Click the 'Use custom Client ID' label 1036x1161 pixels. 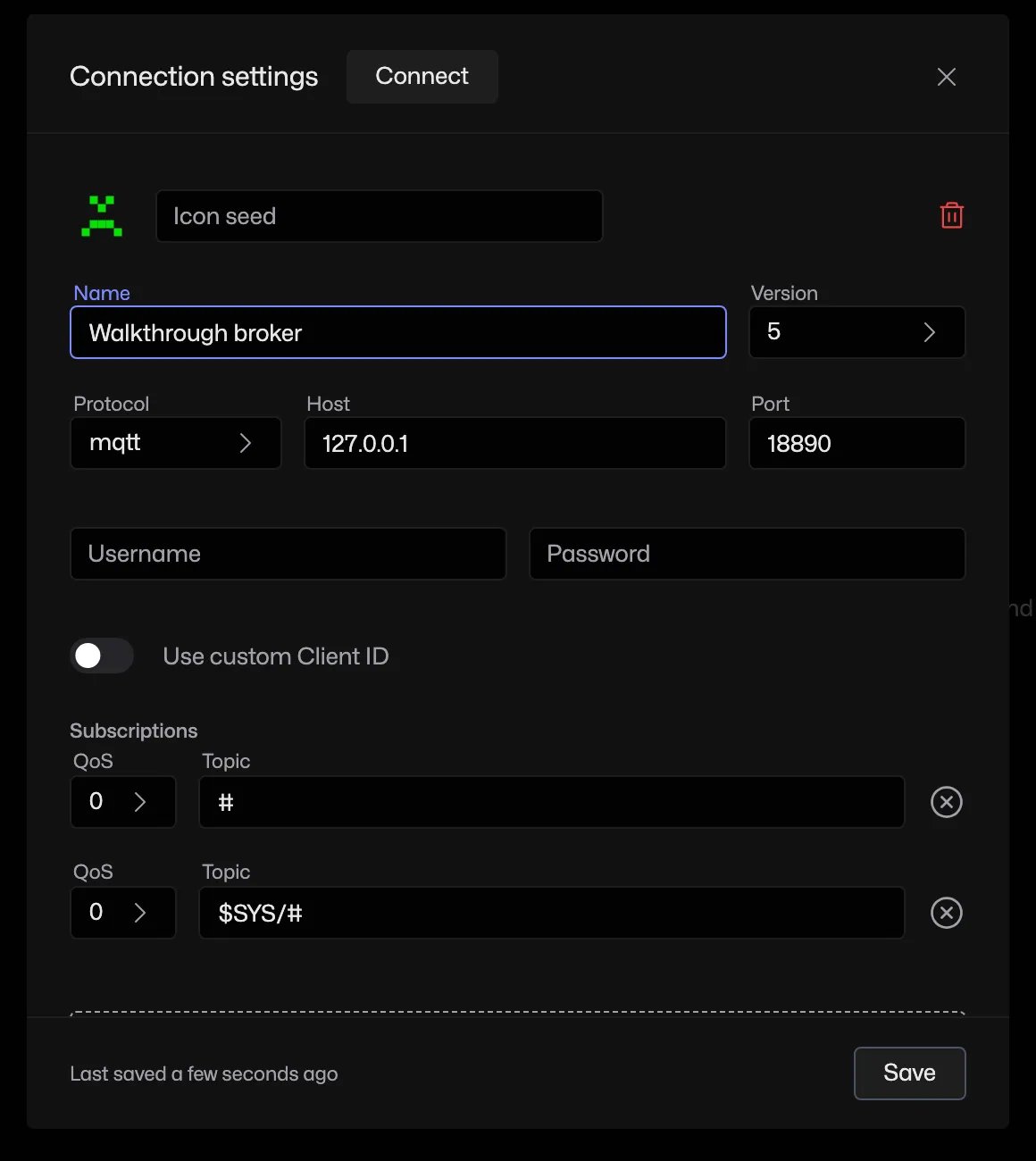[x=276, y=656]
